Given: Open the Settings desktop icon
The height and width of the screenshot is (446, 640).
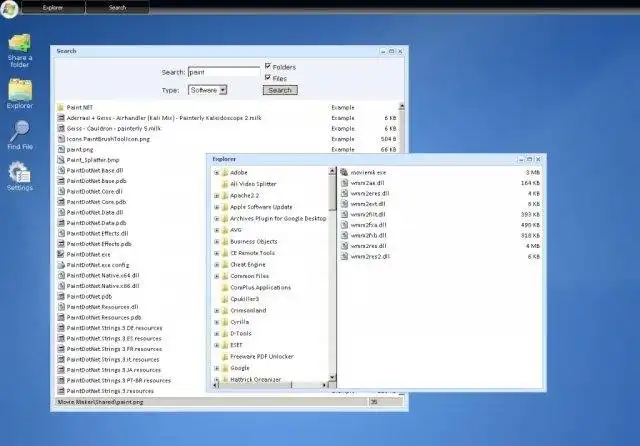Looking at the screenshot, I should click(x=20, y=176).
